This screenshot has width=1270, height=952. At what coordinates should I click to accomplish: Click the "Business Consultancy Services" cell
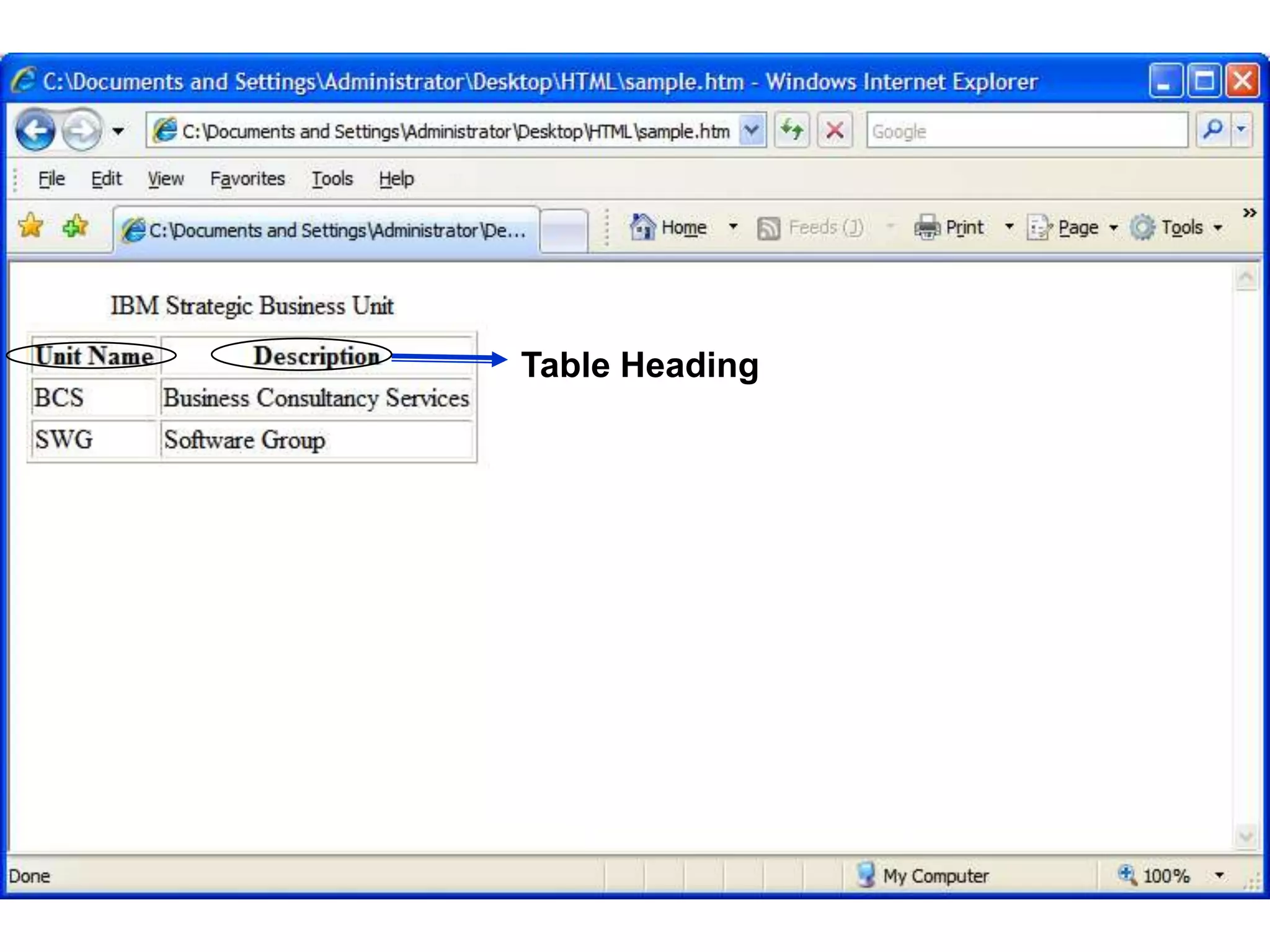316,398
